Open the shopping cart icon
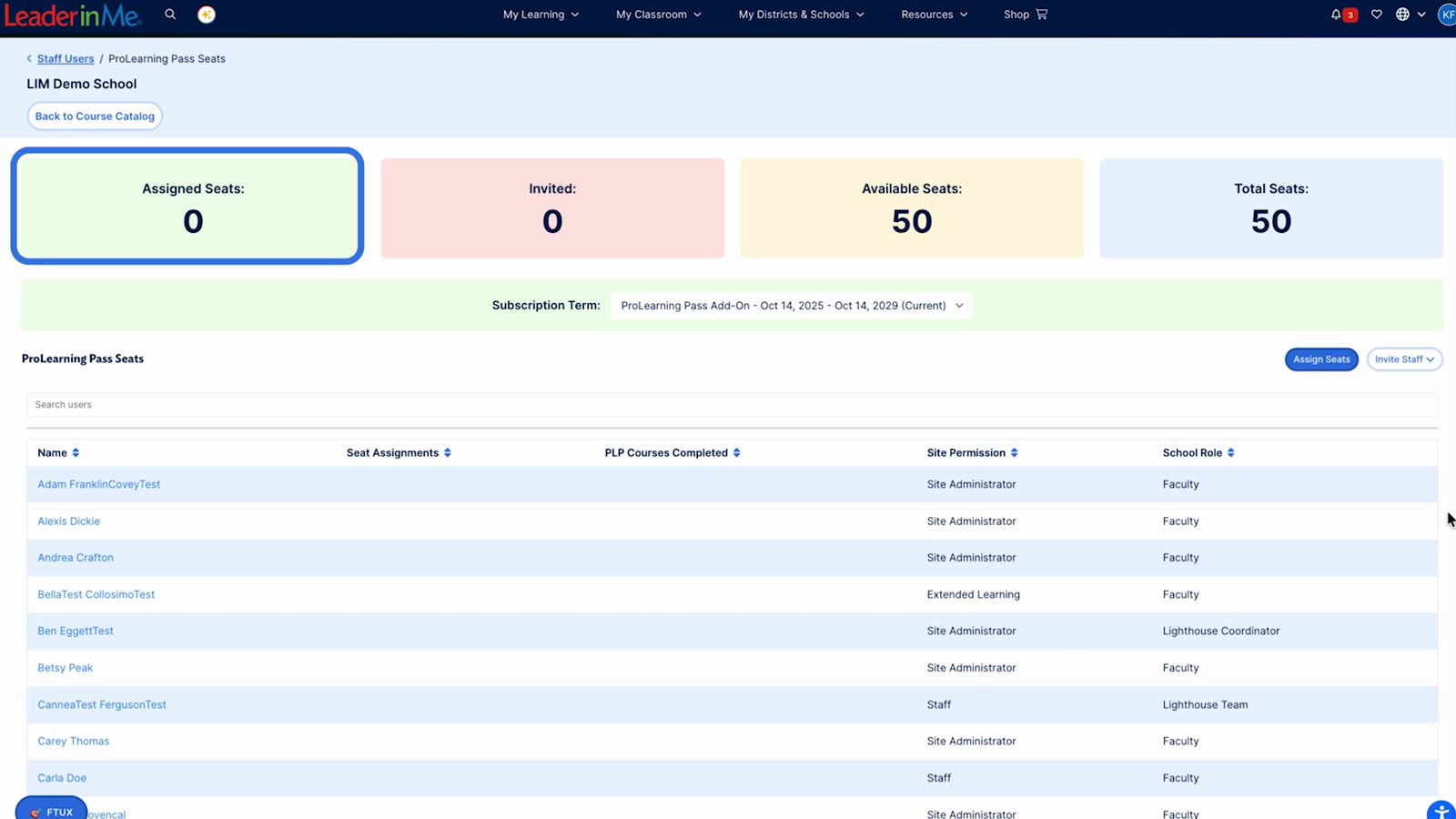Viewport: 1456px width, 819px height. 1042,15
